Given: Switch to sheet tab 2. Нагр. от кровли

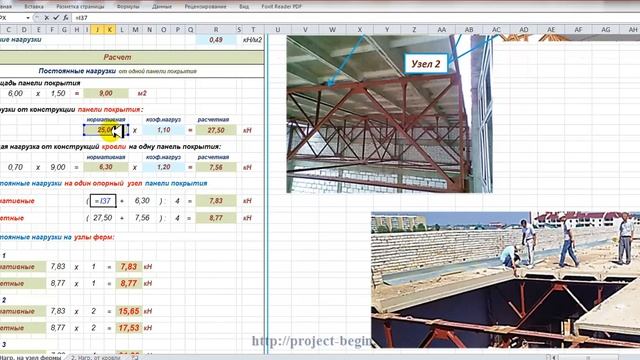Looking at the screenshot, I should point(96,357).
